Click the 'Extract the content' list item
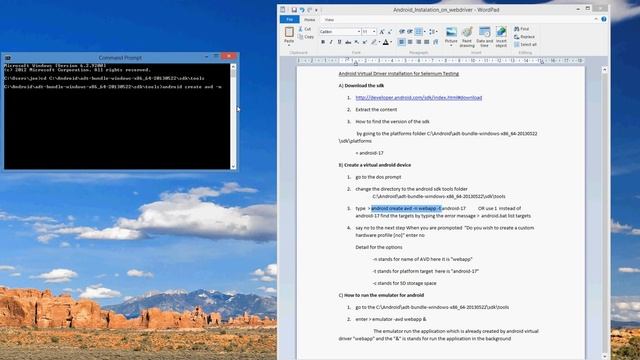The width and height of the screenshot is (640, 360). coord(376,109)
